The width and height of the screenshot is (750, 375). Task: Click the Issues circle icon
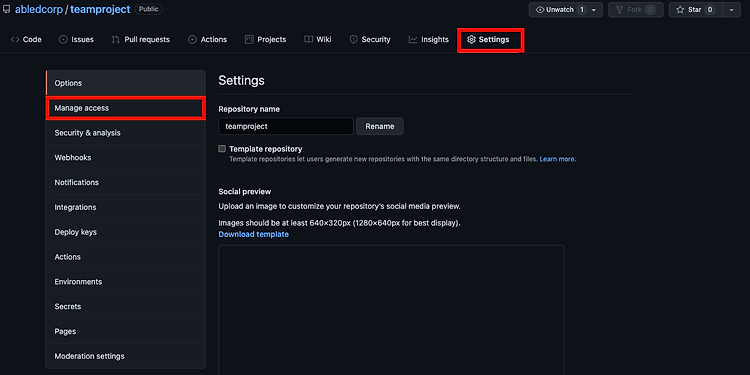pos(63,40)
